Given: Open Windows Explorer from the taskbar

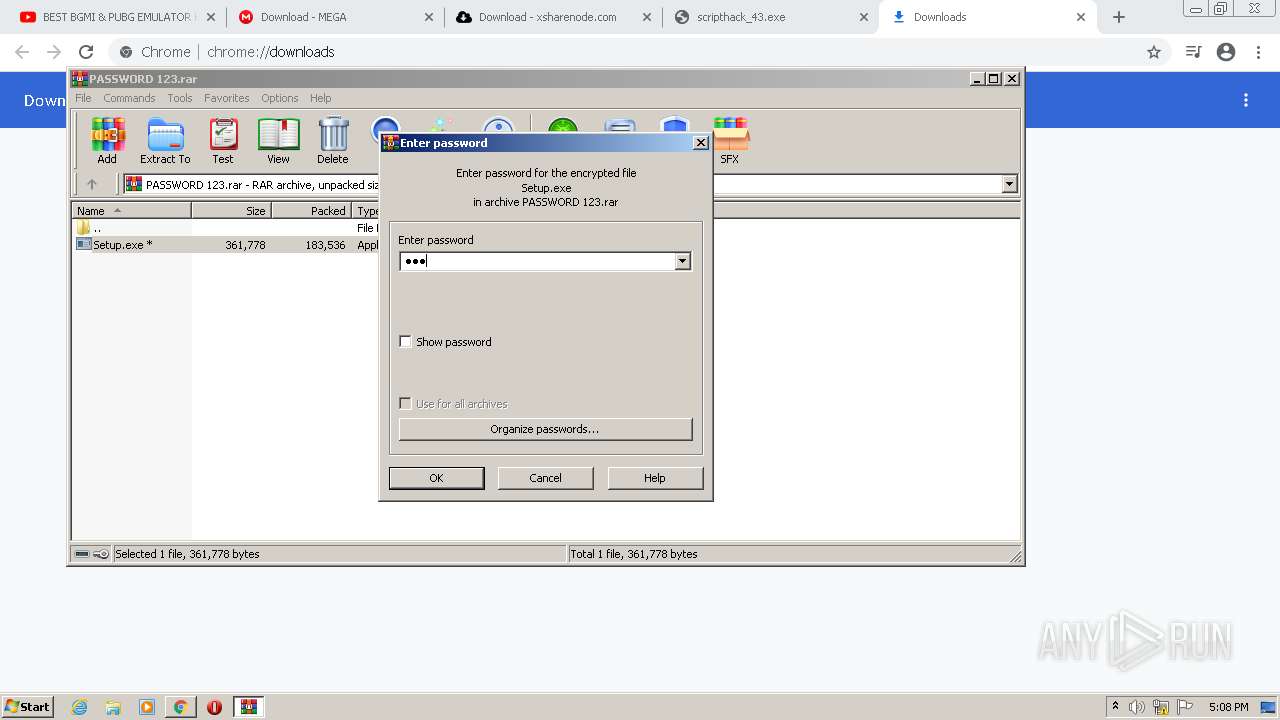Looking at the screenshot, I should 113,707.
